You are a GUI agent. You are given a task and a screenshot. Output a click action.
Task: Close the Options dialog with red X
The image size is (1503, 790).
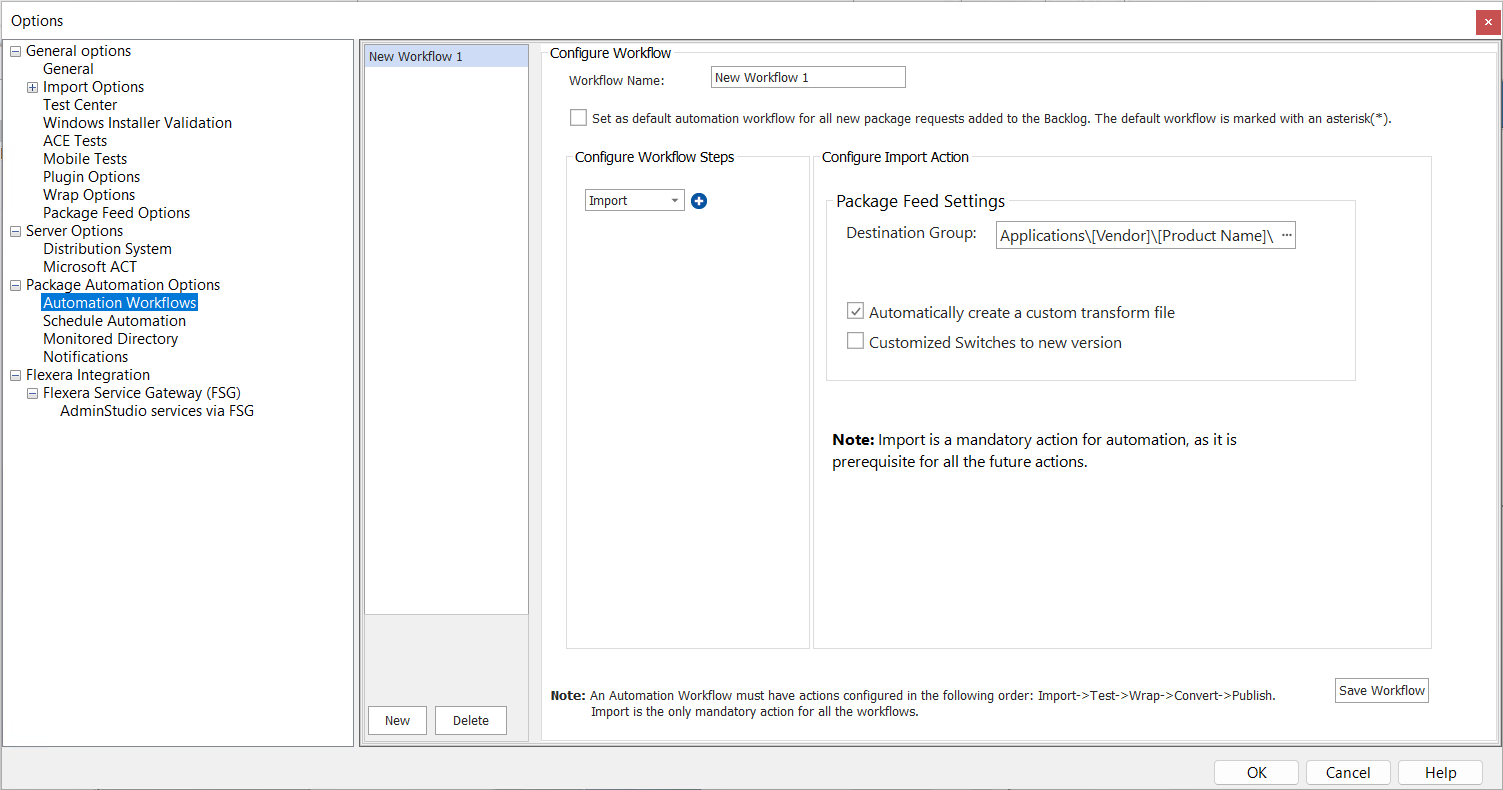[x=1488, y=21]
